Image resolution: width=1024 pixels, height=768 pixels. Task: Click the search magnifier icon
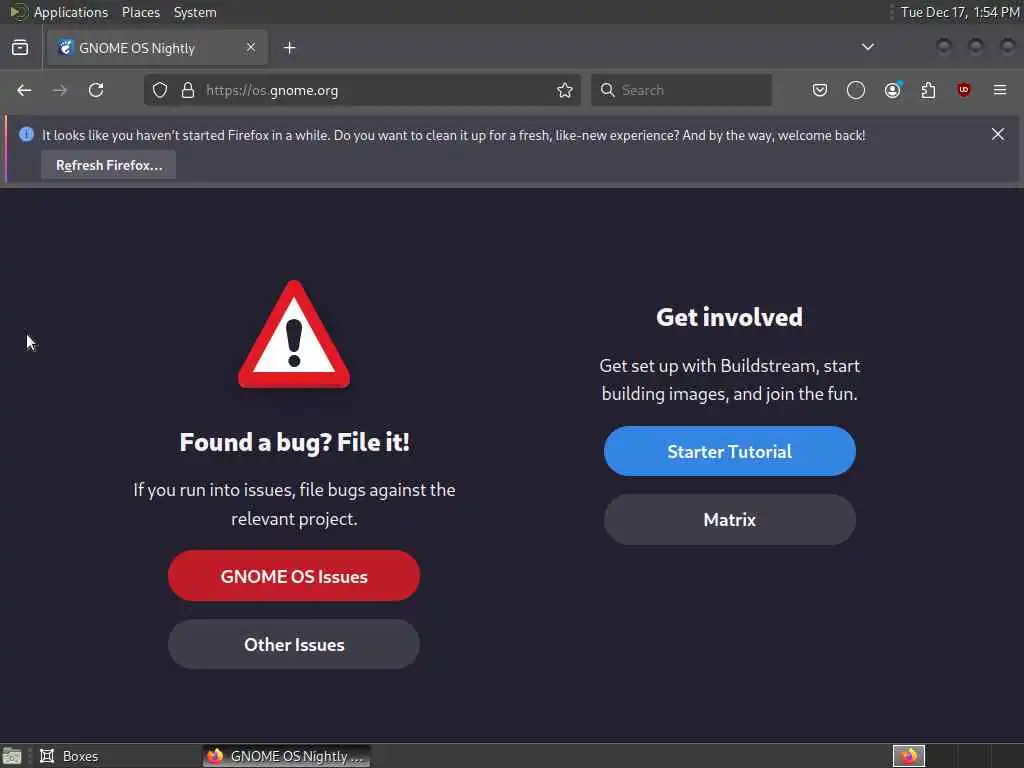point(607,90)
